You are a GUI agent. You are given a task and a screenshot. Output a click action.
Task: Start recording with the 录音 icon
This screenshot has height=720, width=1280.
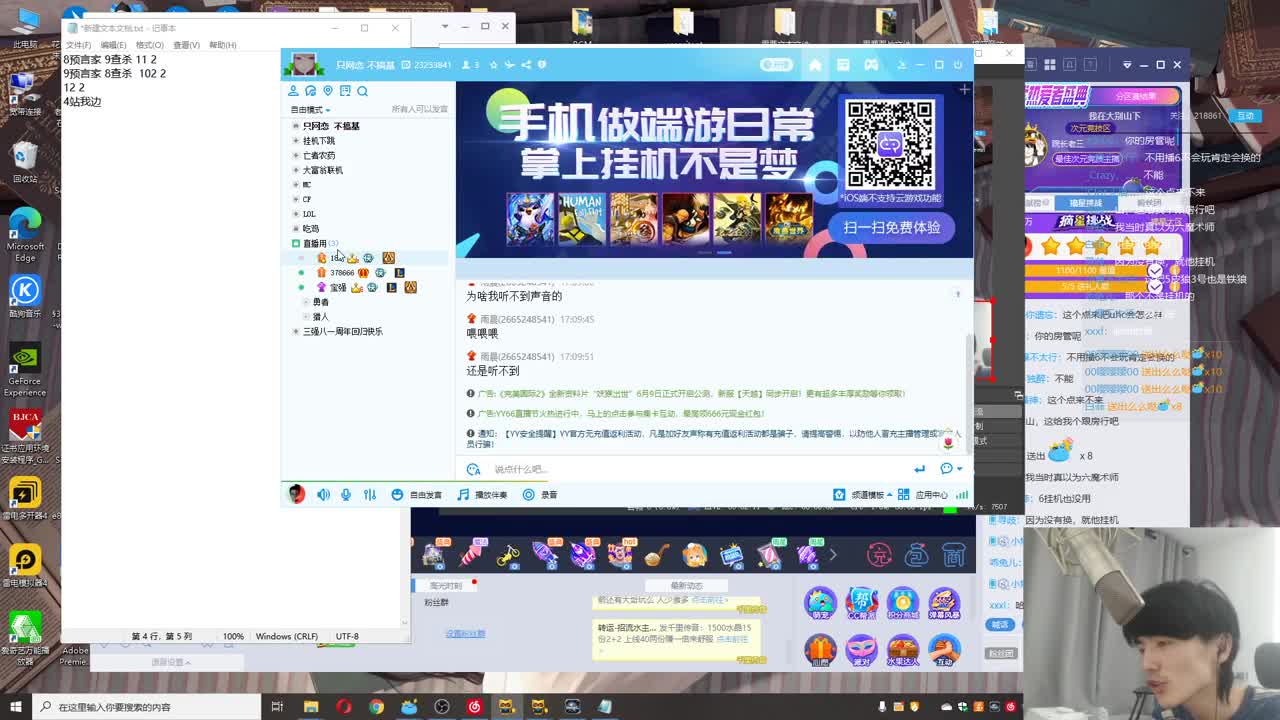(x=529, y=494)
